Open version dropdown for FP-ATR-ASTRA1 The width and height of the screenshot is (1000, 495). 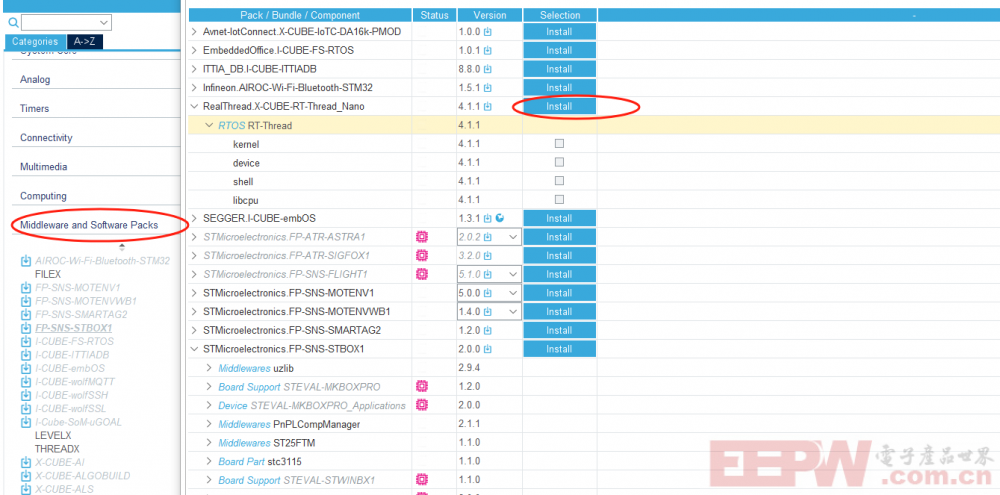[x=512, y=237]
